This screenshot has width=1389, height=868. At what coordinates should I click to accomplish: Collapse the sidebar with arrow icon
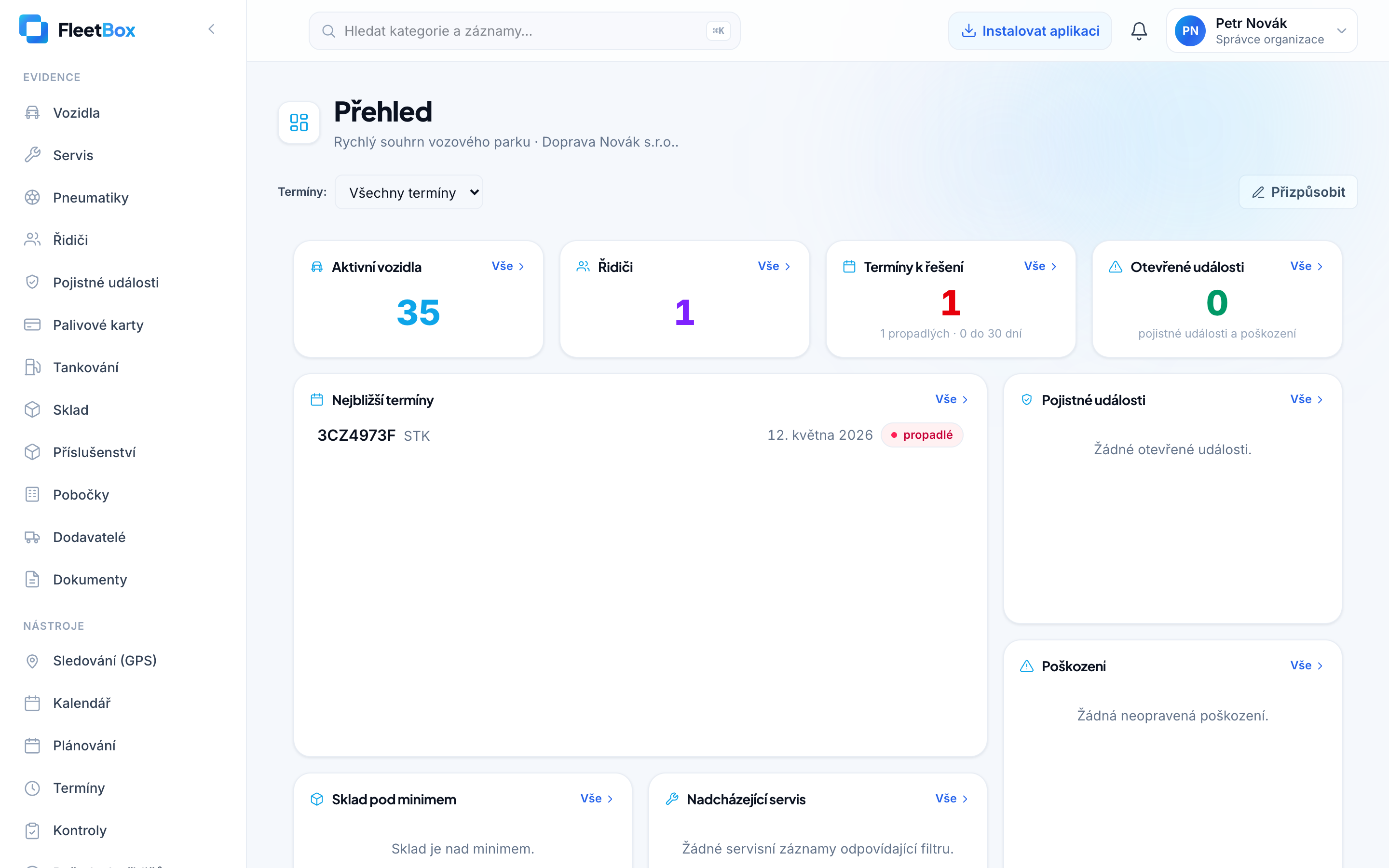click(x=211, y=29)
